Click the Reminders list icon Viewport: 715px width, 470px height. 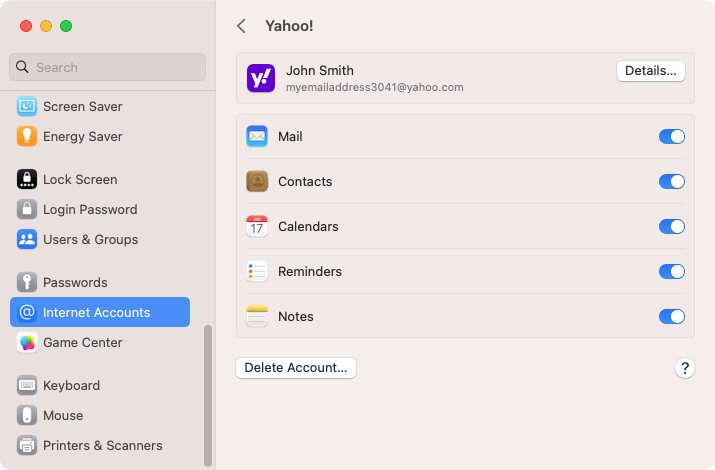point(257,272)
